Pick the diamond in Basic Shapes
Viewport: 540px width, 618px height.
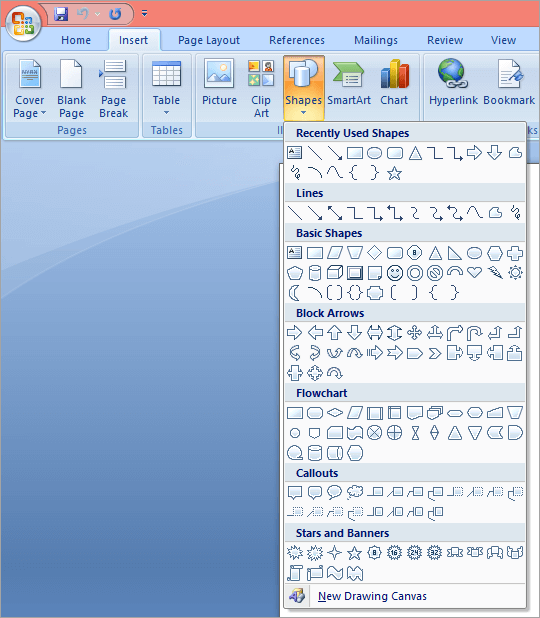tap(374, 253)
